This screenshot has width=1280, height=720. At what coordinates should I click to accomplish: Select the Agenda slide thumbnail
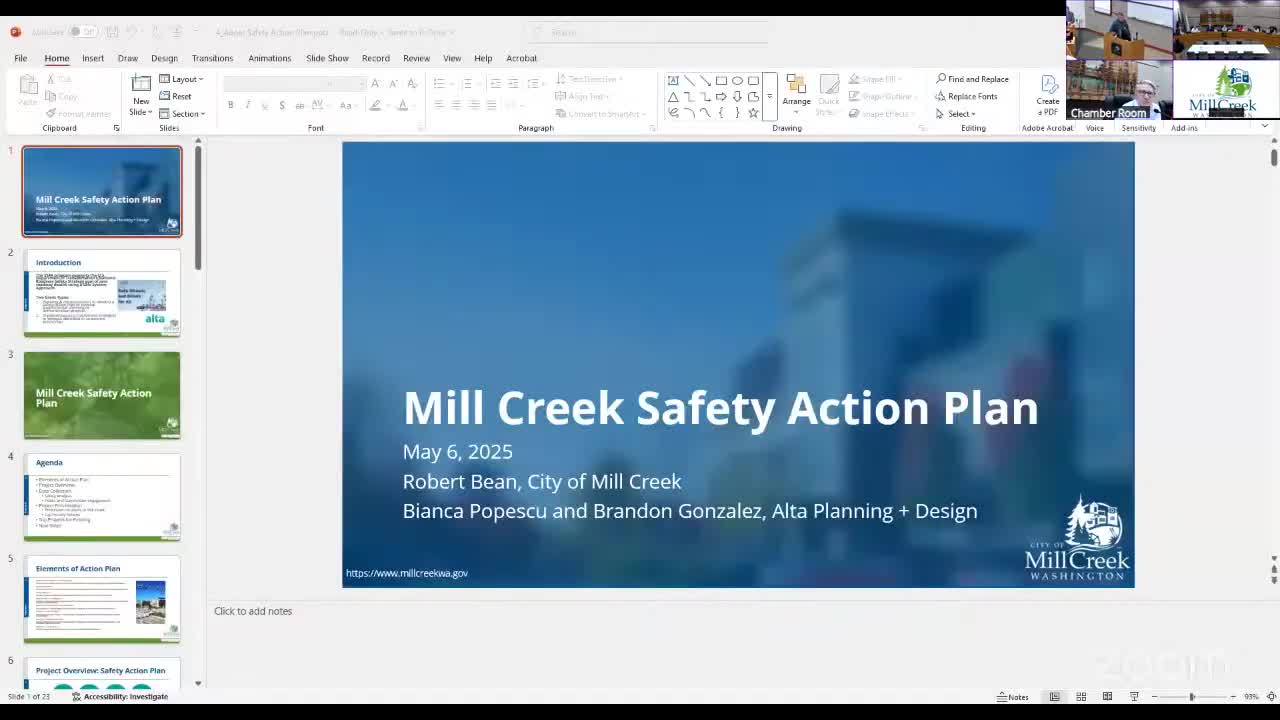(102, 497)
